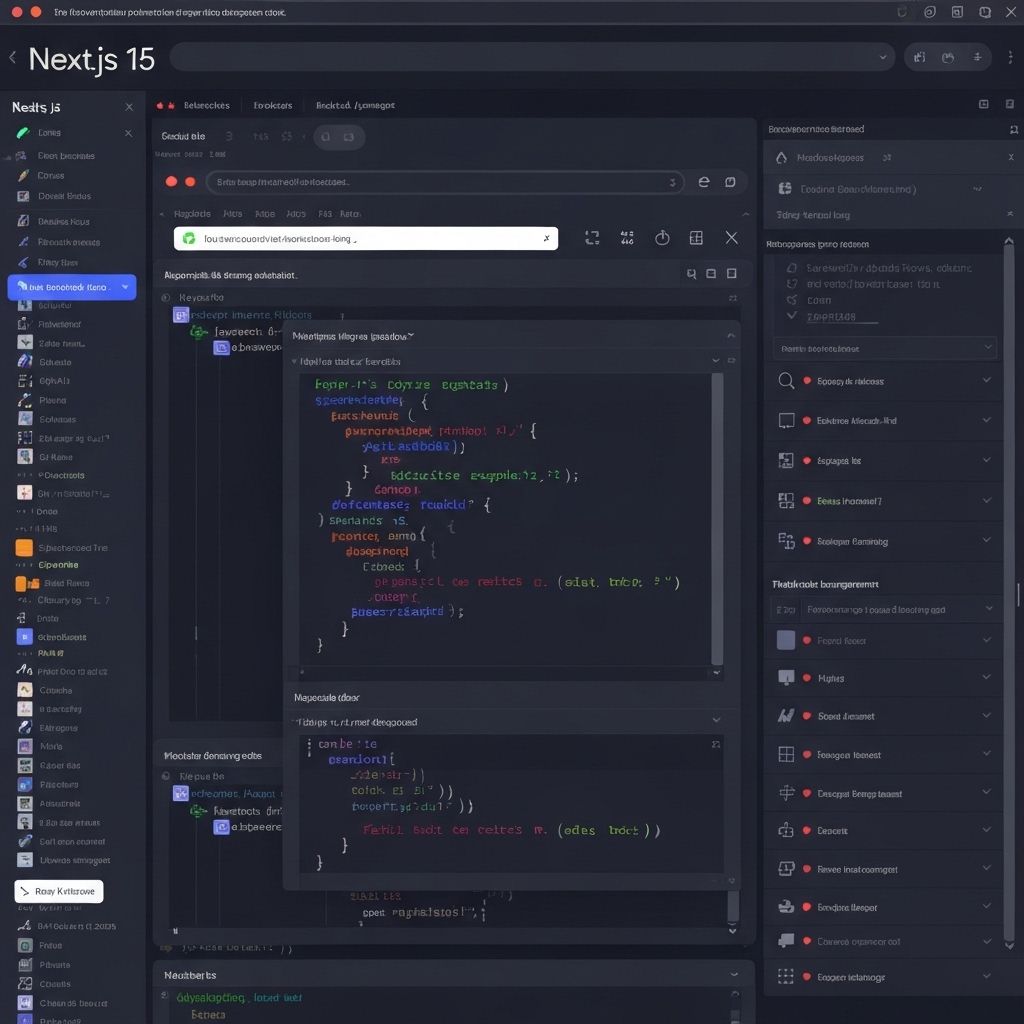1024x1024 pixels.
Task: Click the white 'Roay Kvtisrowe' button in the sidebar
Action: (59, 891)
